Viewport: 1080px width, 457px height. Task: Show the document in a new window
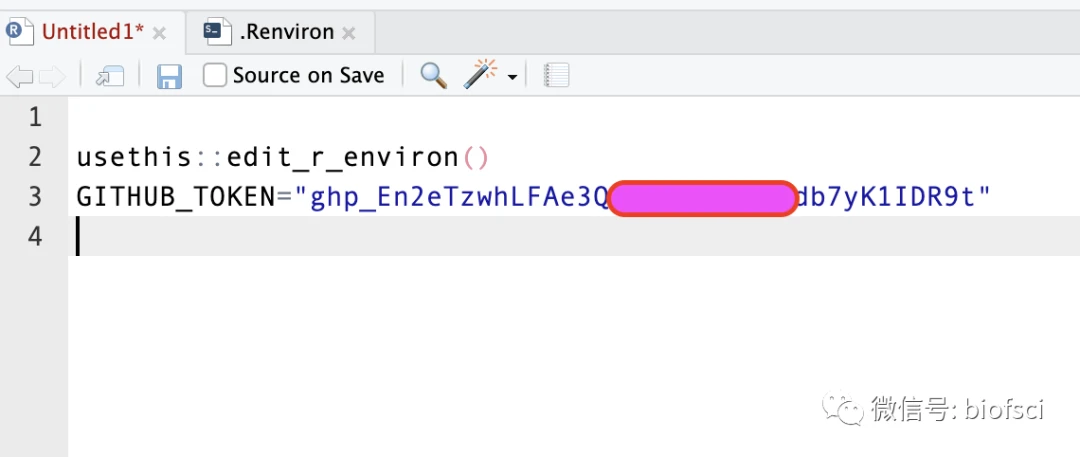point(109,76)
